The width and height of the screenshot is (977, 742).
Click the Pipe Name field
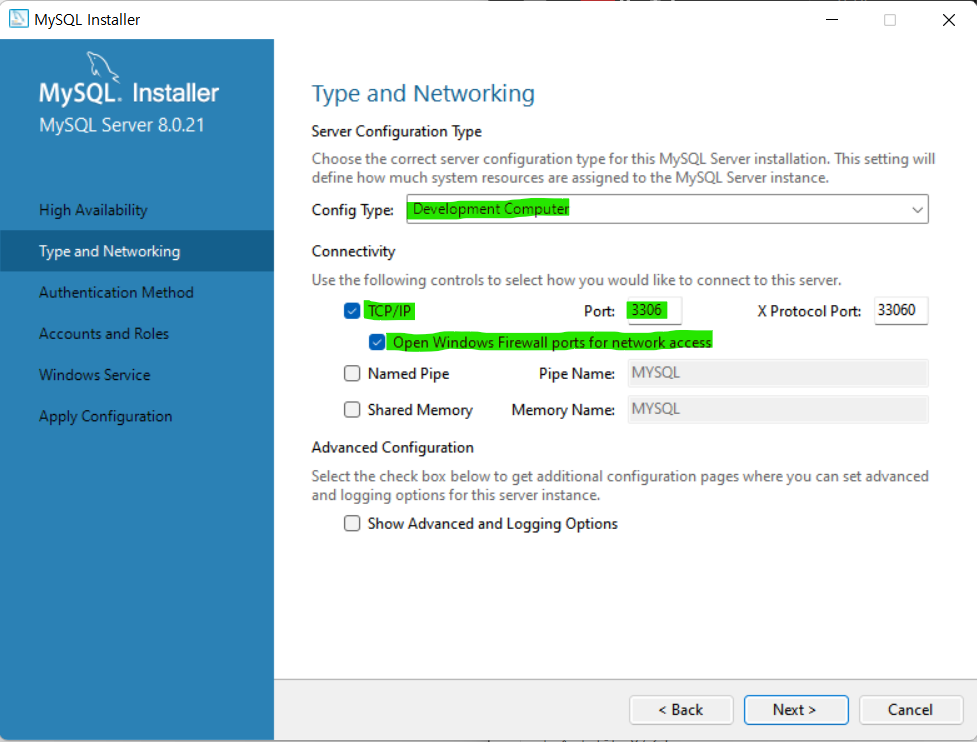[x=778, y=373]
